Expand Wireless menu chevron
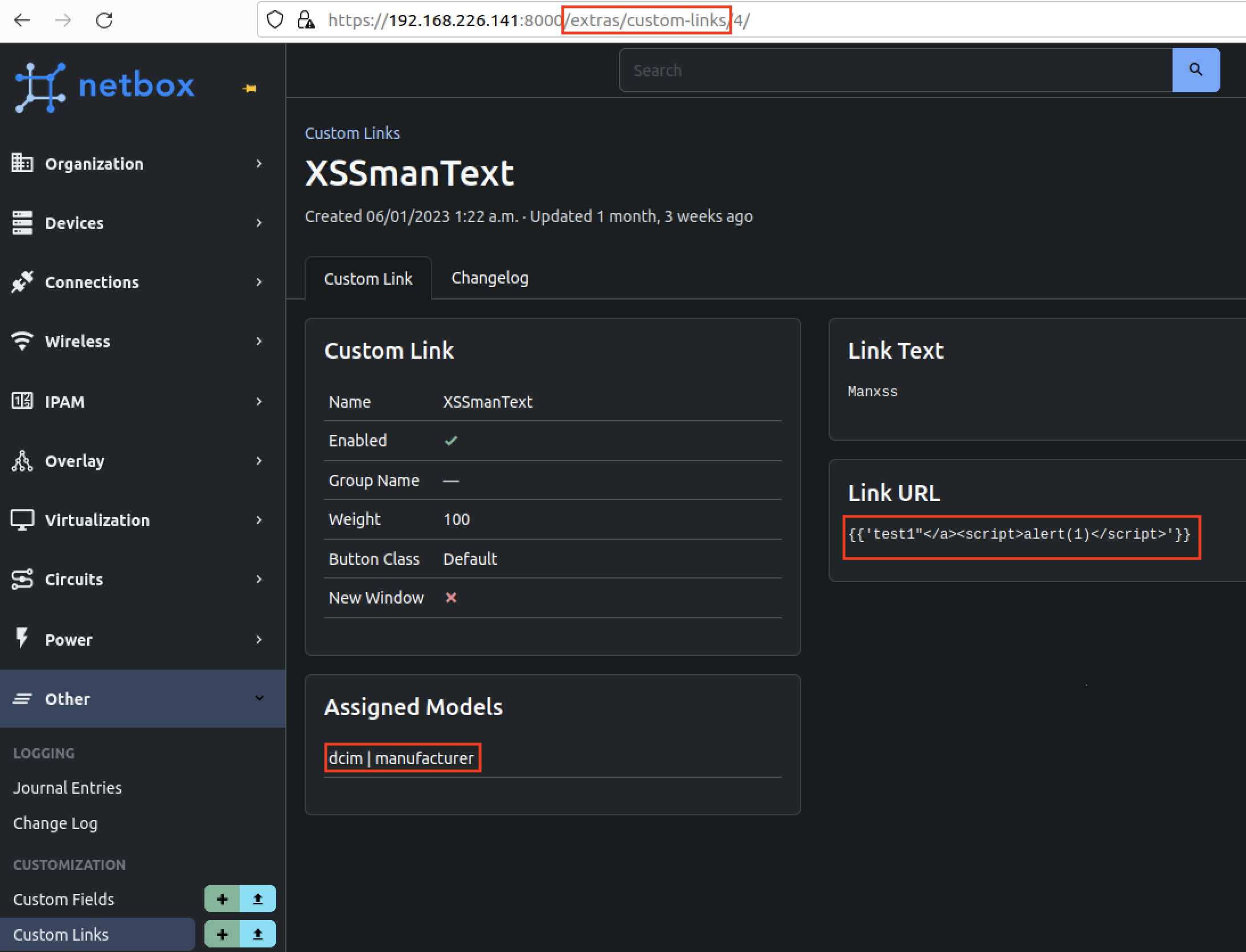Image resolution: width=1246 pixels, height=952 pixels. click(259, 341)
